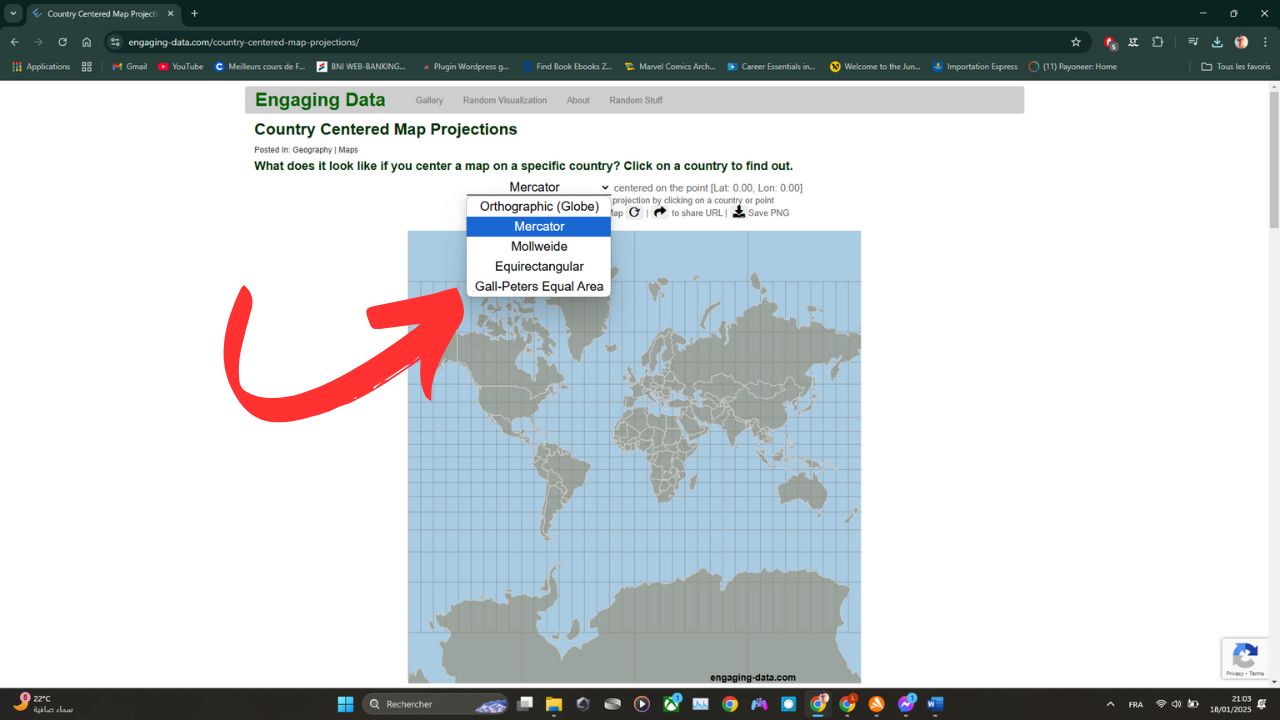Select Orthographic (Globe) projection
Viewport: 1280px width, 720px height.
pos(539,206)
